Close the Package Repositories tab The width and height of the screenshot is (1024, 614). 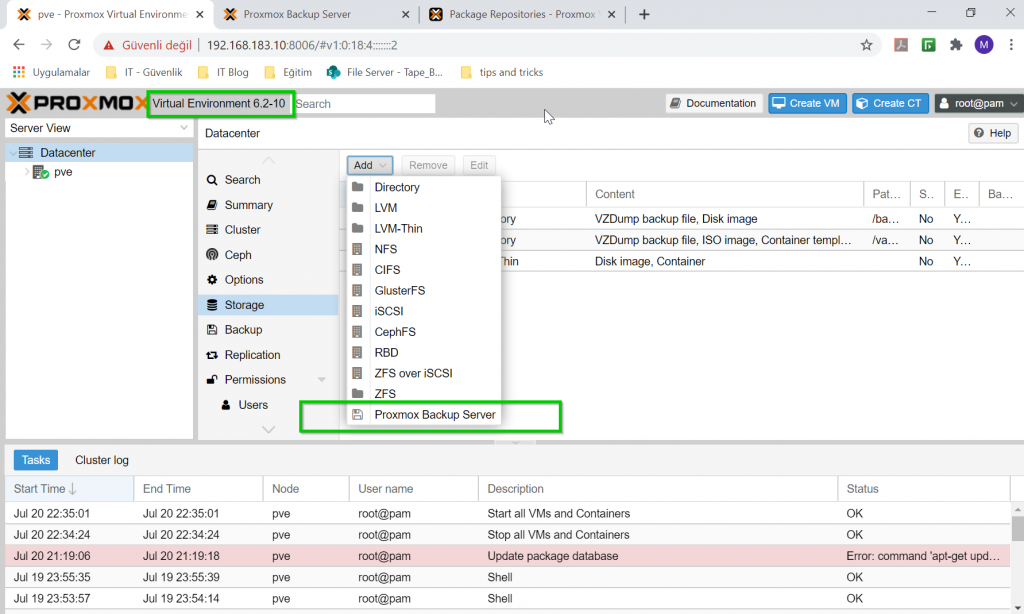(611, 14)
